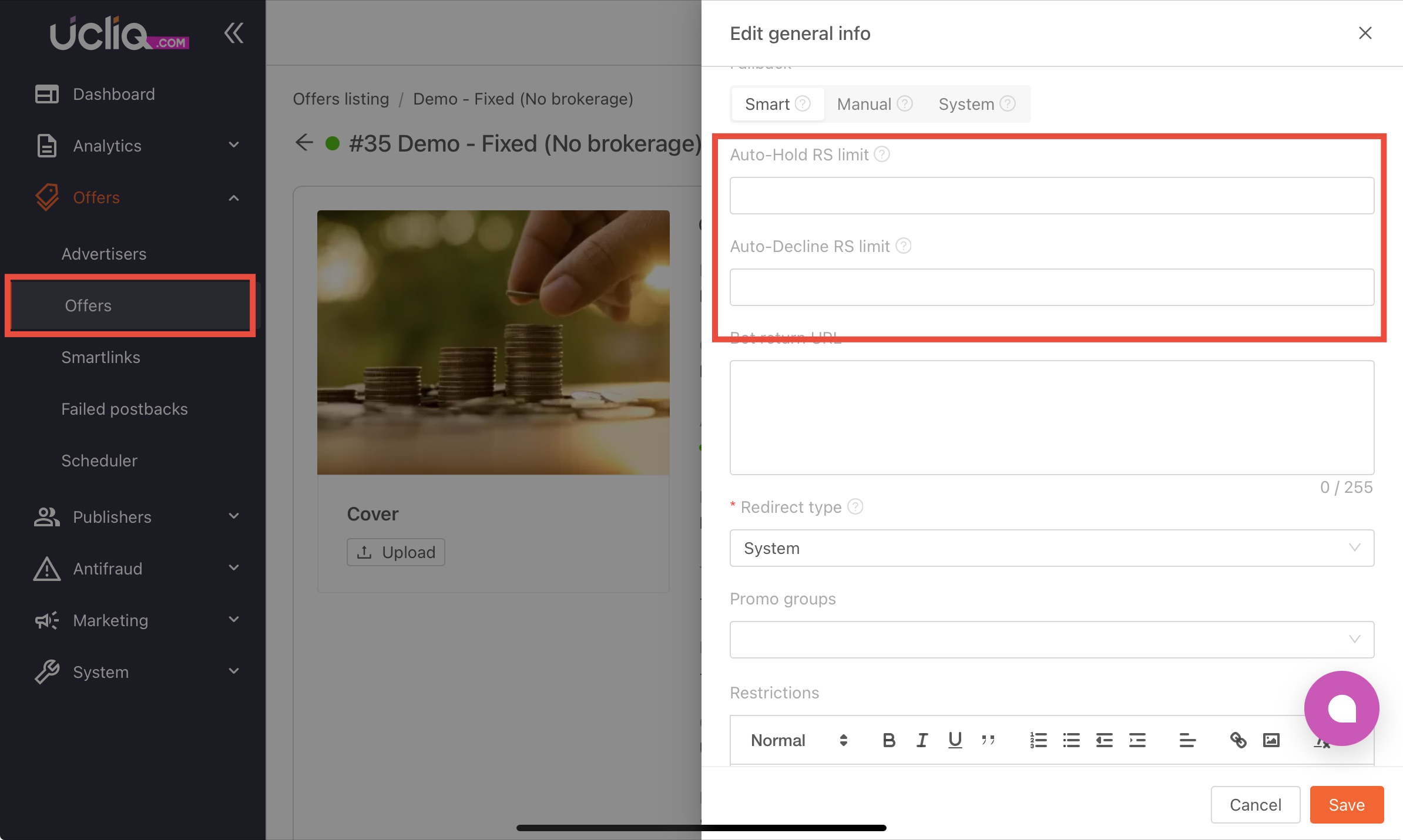Open help tooltip for Auto-Hold RS limit
Screen dimensions: 1403x840
[882, 154]
